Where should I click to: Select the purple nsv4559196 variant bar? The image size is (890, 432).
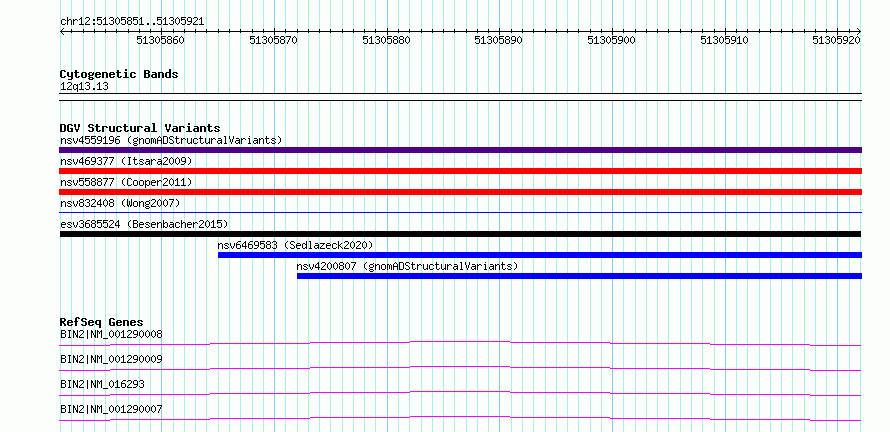[x=460, y=150]
